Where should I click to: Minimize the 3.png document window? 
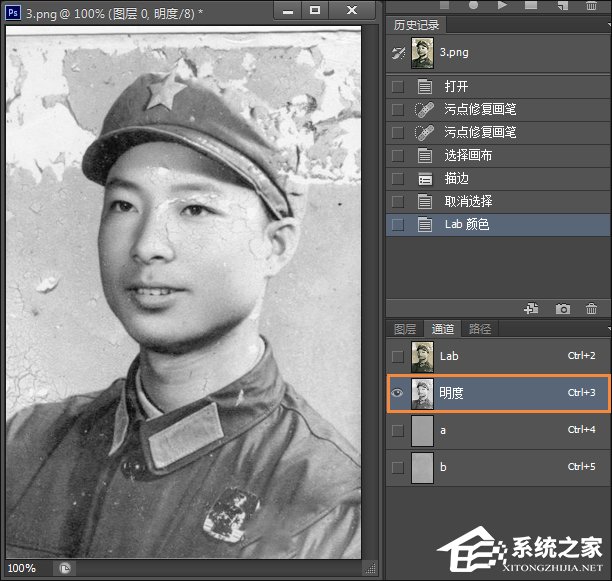[x=288, y=11]
